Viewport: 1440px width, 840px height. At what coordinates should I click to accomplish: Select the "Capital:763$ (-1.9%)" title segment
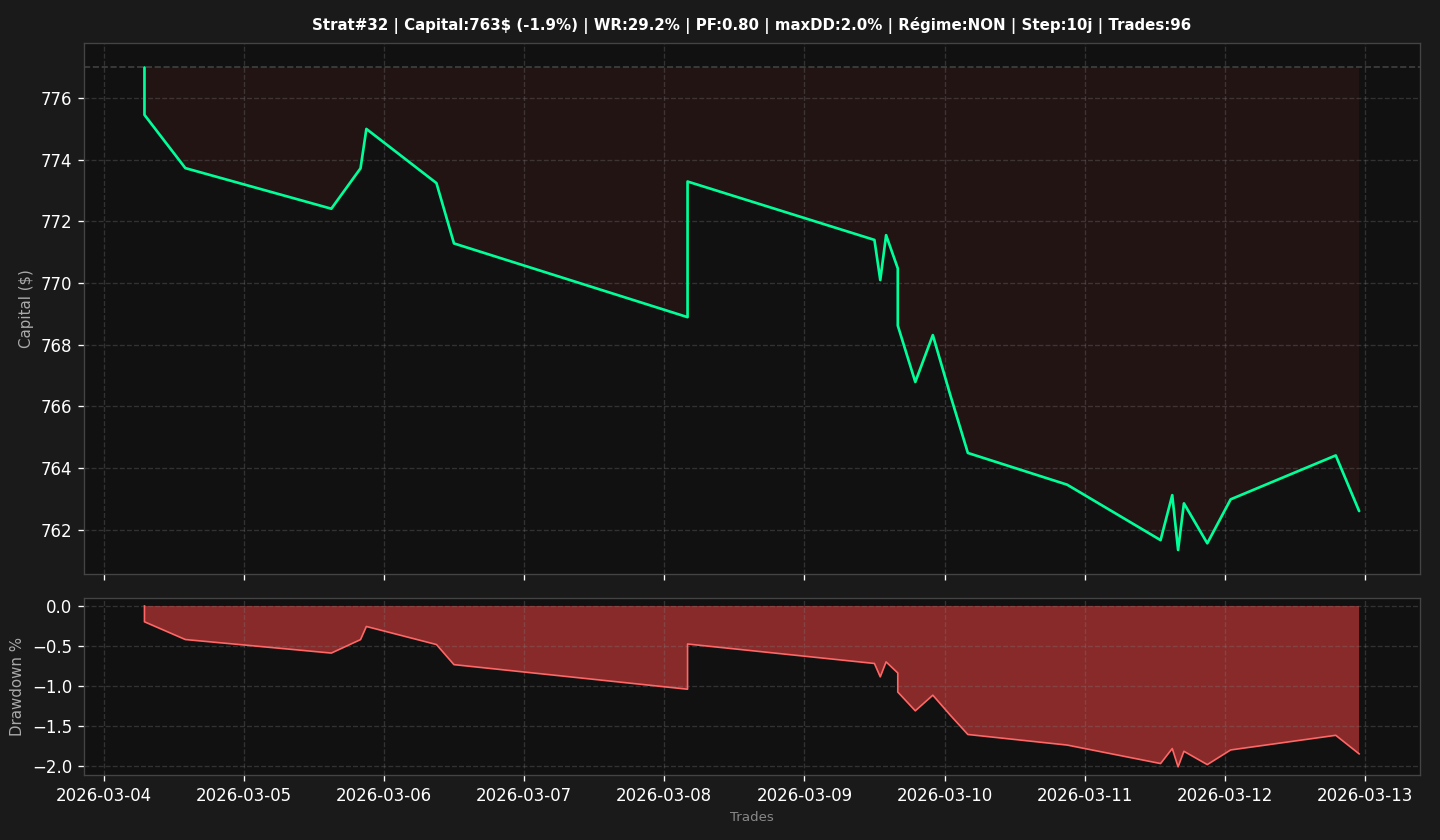coord(490,25)
